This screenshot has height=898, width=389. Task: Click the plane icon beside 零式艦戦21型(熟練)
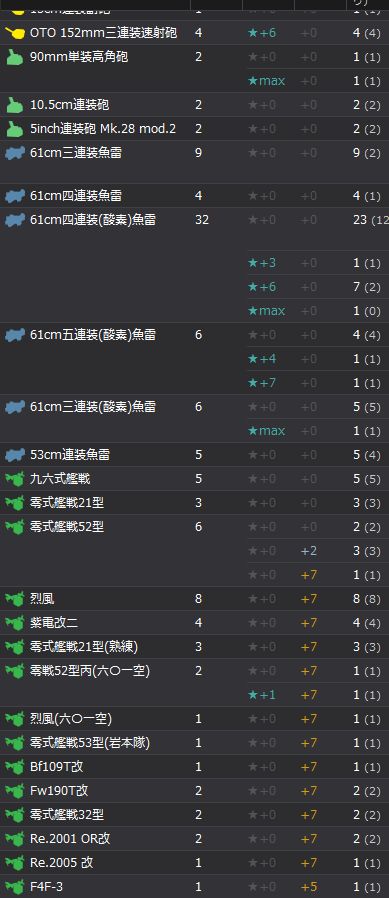(x=15, y=647)
